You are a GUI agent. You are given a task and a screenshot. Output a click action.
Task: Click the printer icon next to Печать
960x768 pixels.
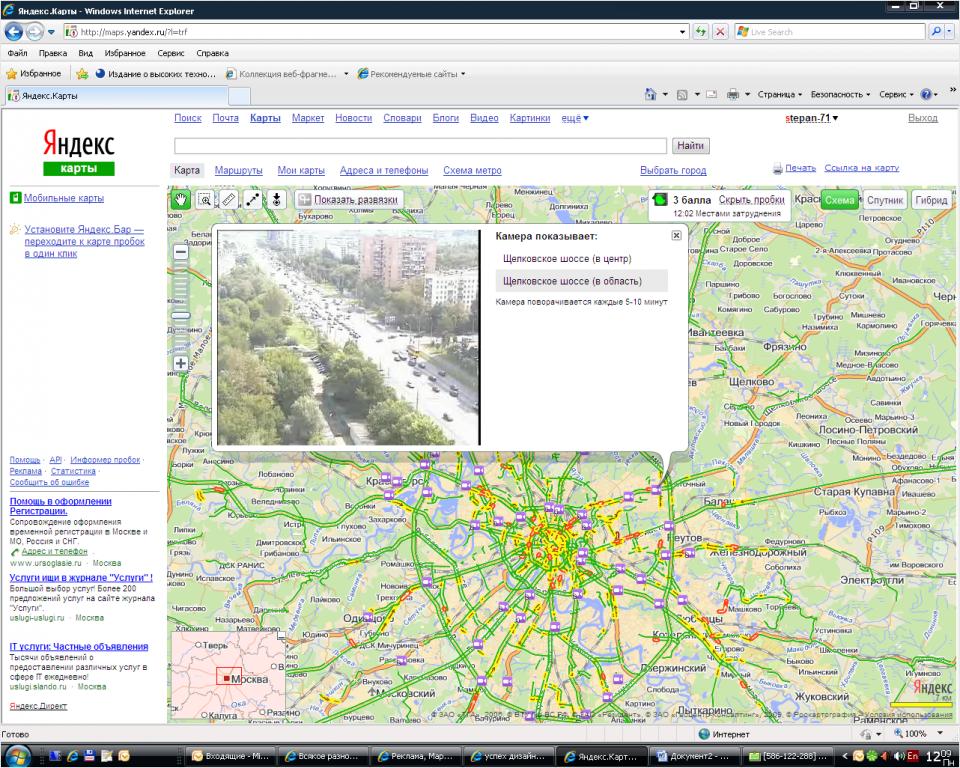pos(777,169)
